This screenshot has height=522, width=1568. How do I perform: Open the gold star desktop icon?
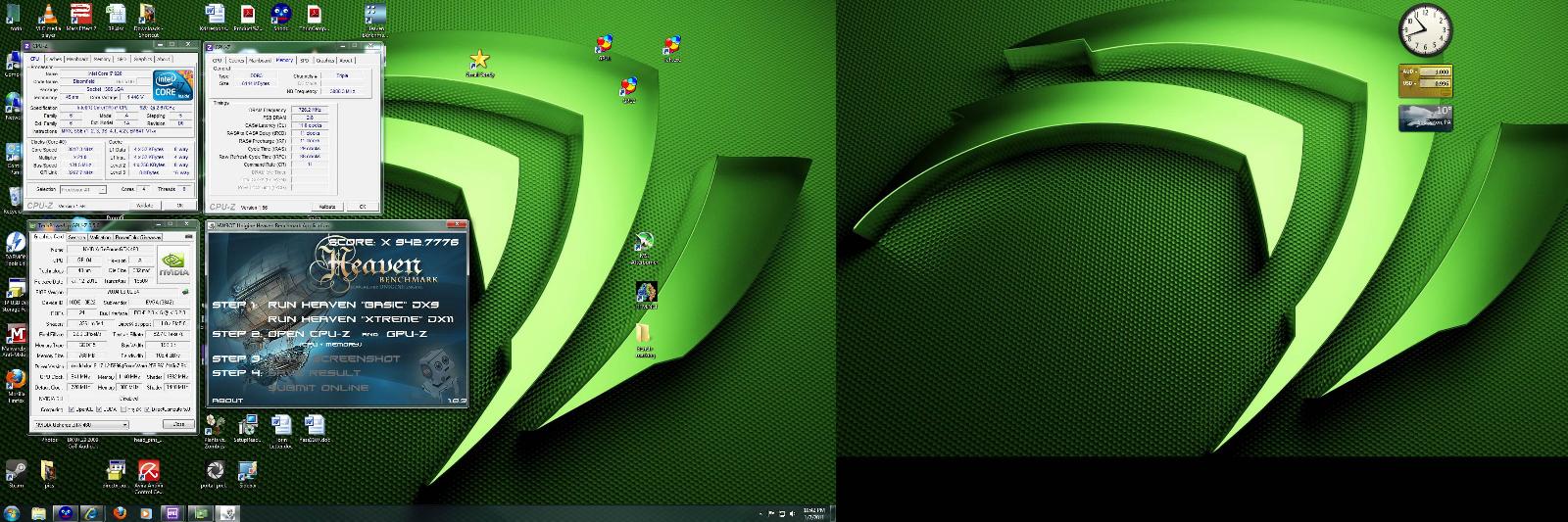(479, 62)
